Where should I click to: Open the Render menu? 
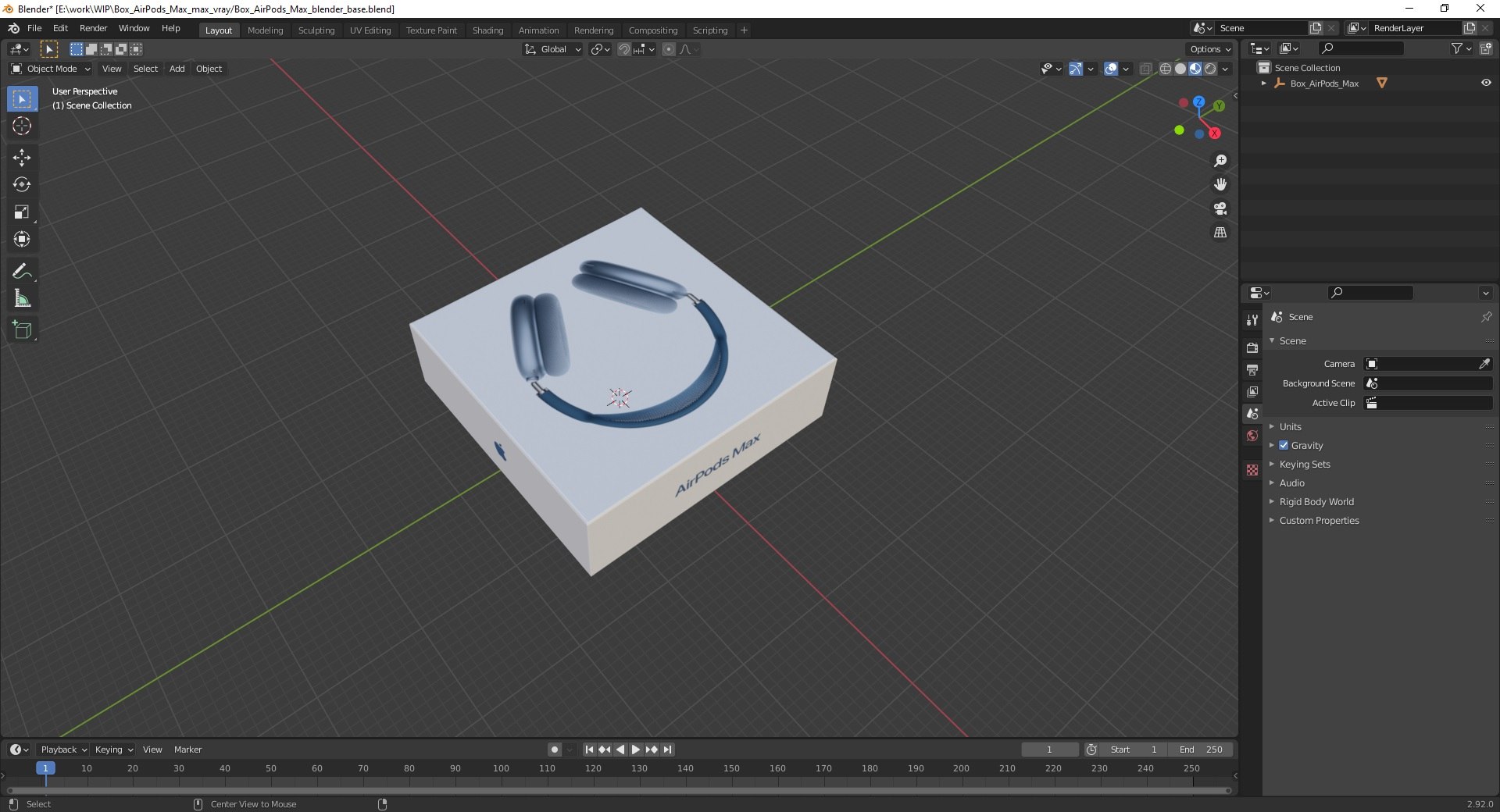click(93, 28)
